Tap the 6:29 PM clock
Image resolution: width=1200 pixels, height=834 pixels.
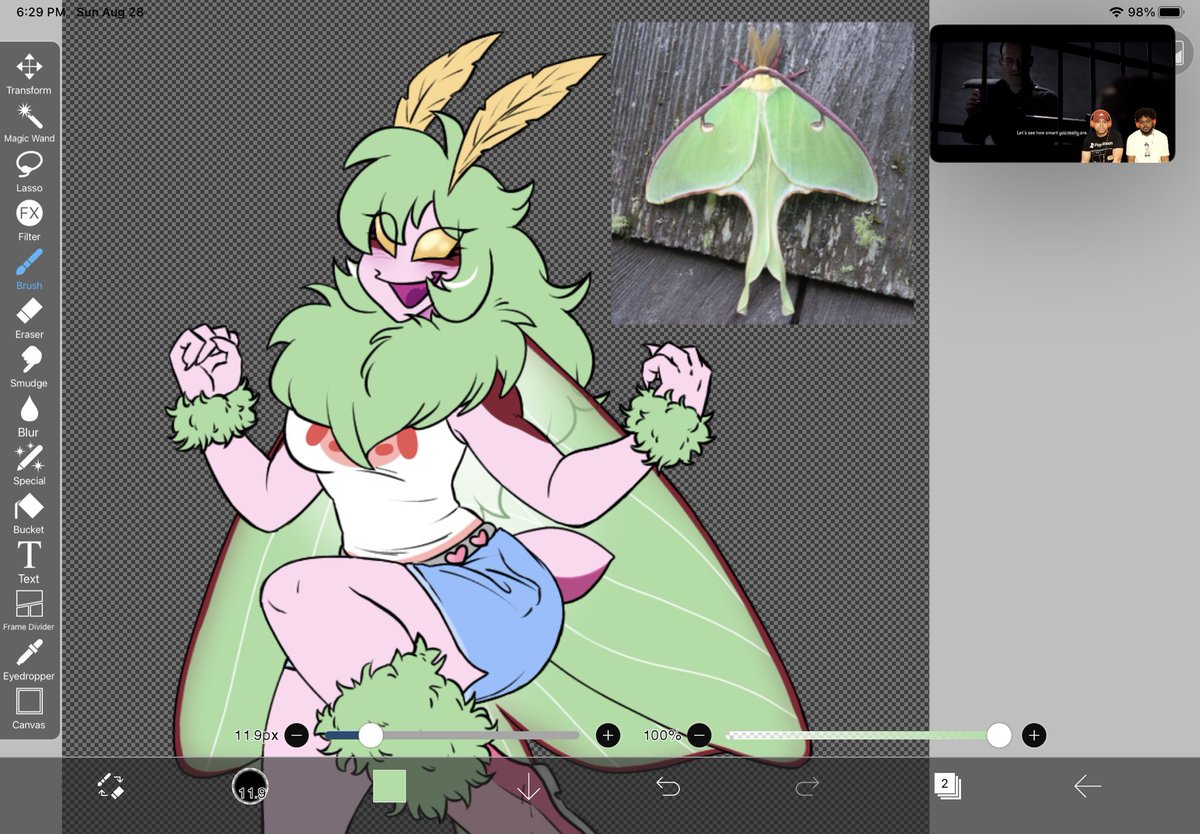[41, 12]
